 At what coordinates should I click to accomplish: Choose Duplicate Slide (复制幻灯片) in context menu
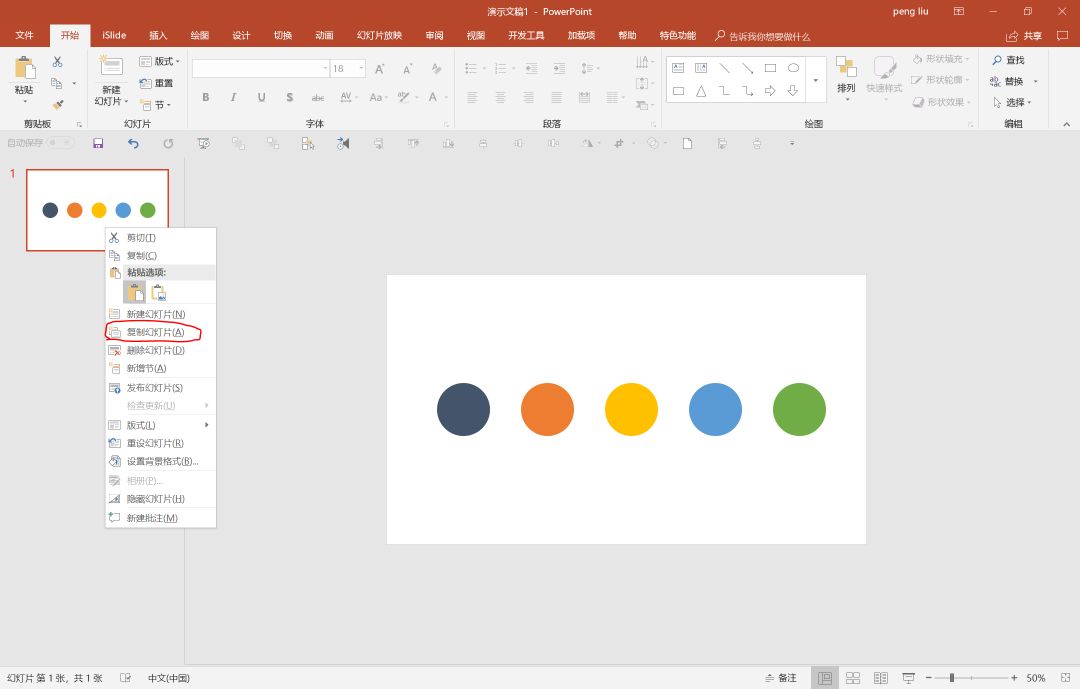(x=154, y=332)
